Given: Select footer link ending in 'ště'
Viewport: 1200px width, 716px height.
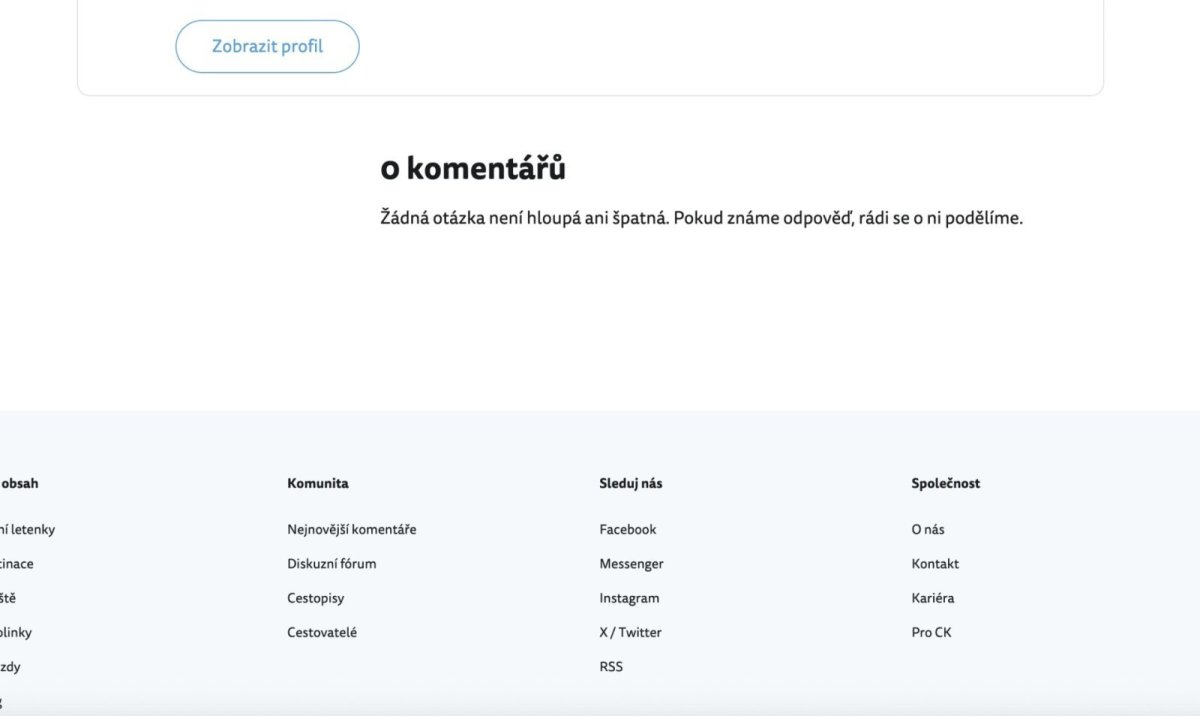Looking at the screenshot, I should click(x=8, y=598).
